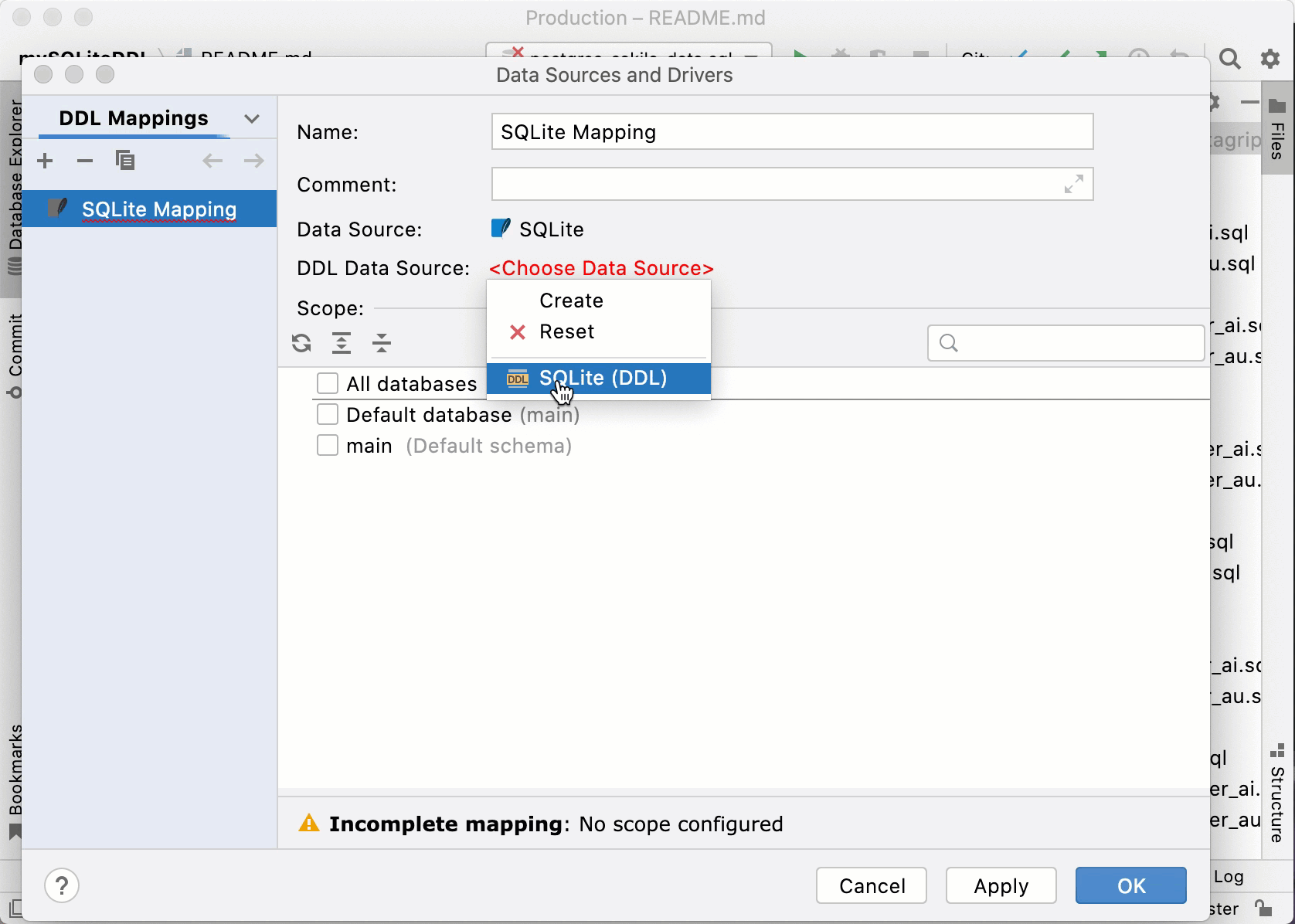
Task: Choose Create from the popup menu
Action: coord(599,301)
